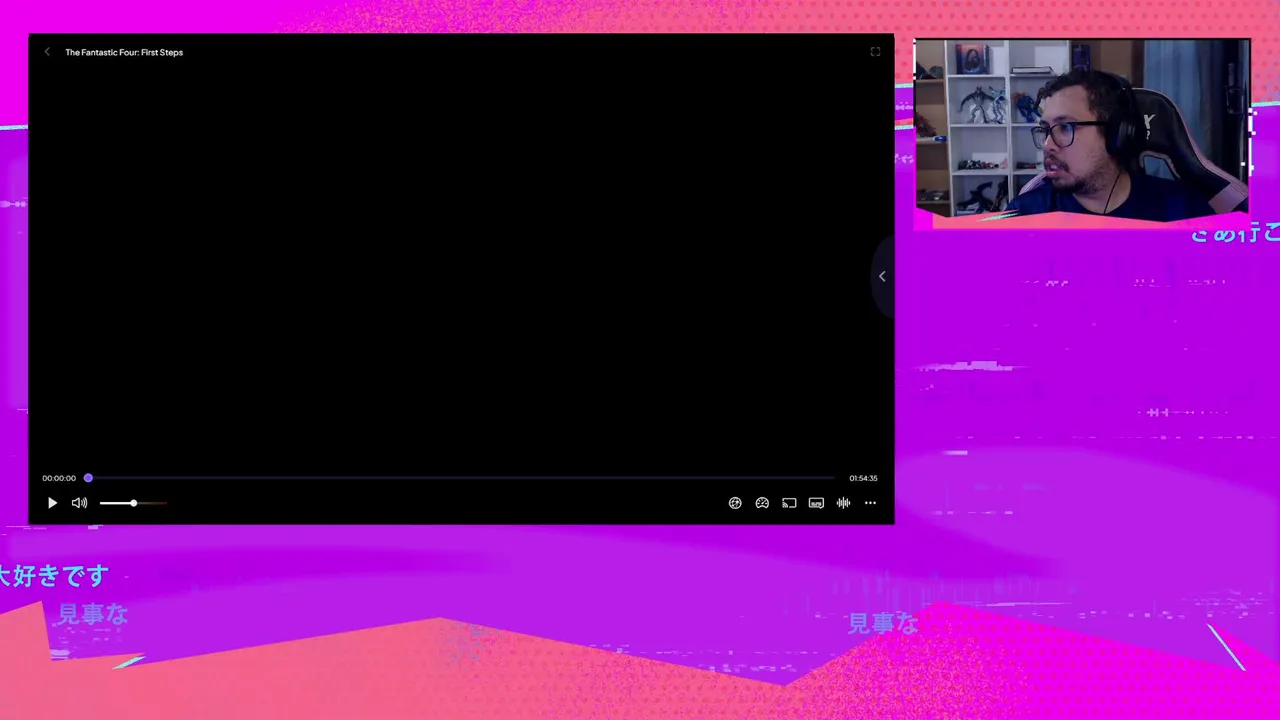1280x720 pixels.
Task: Cast video to a device
Action: click(x=789, y=503)
